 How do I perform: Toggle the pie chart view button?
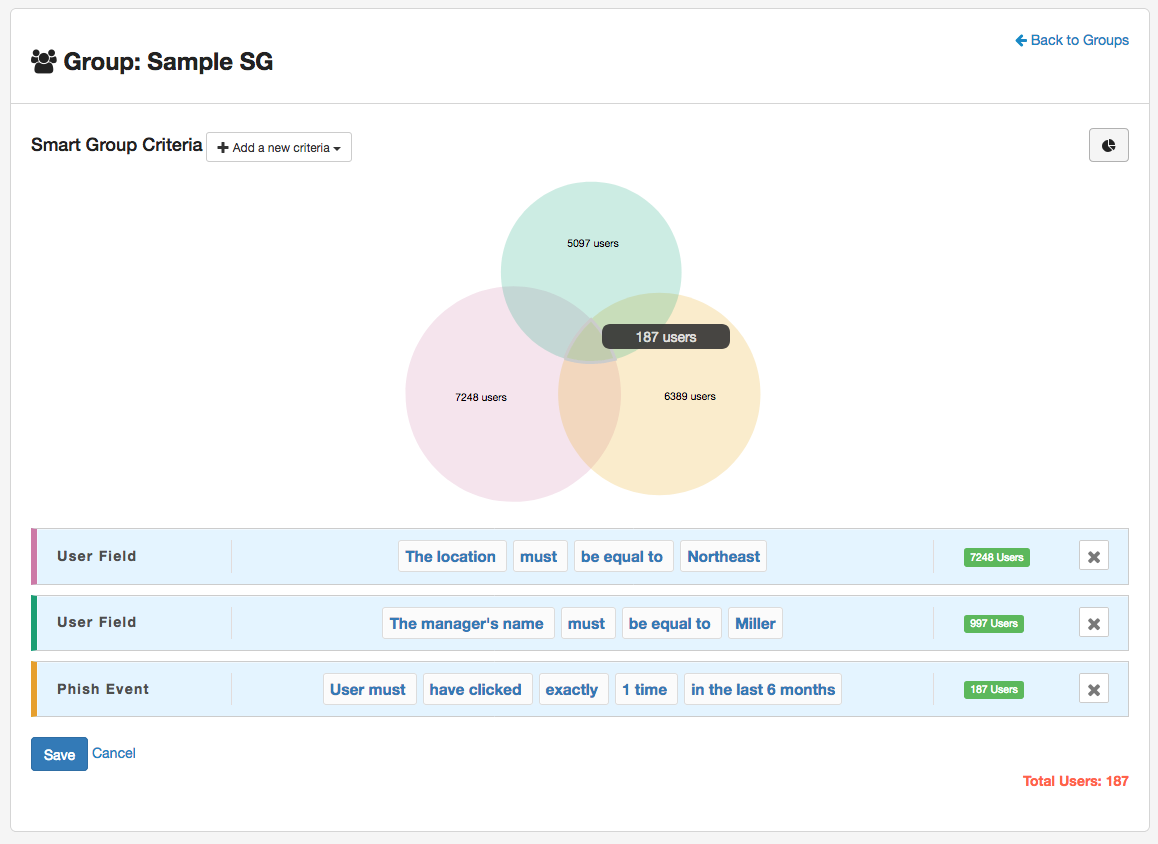(x=1108, y=145)
